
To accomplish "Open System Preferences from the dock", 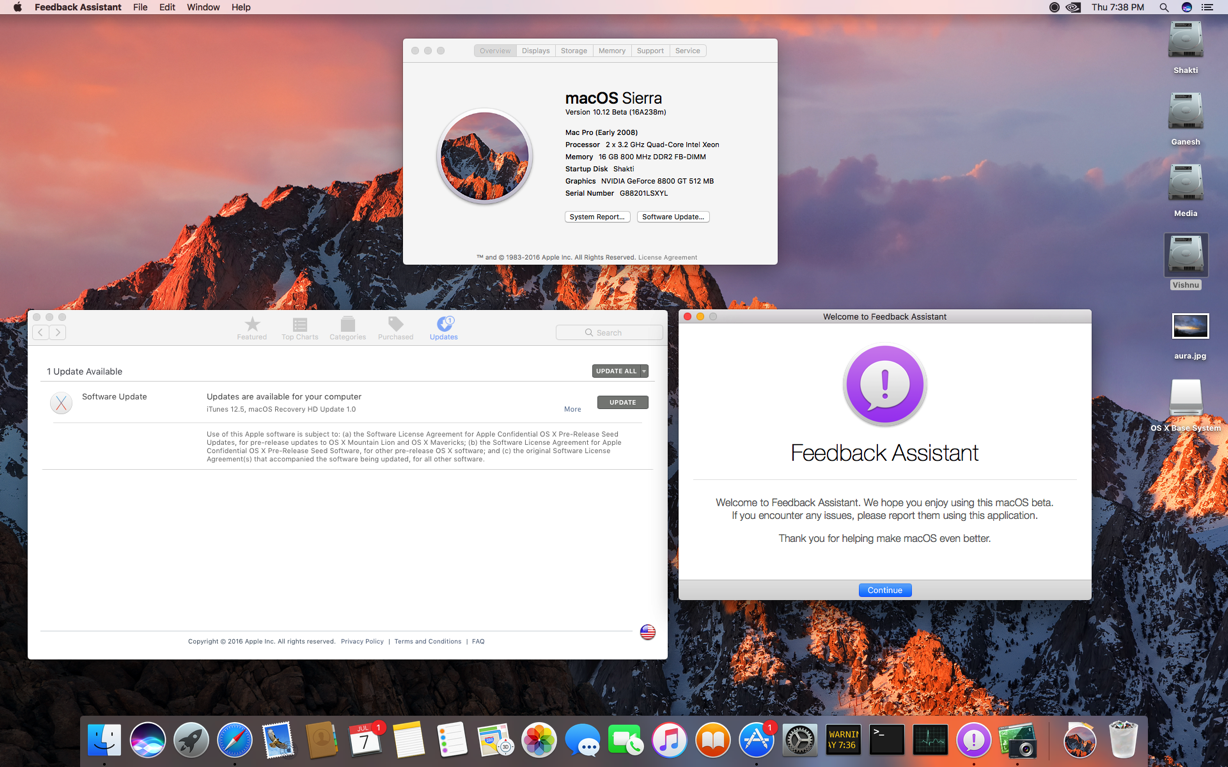I will click(x=800, y=740).
